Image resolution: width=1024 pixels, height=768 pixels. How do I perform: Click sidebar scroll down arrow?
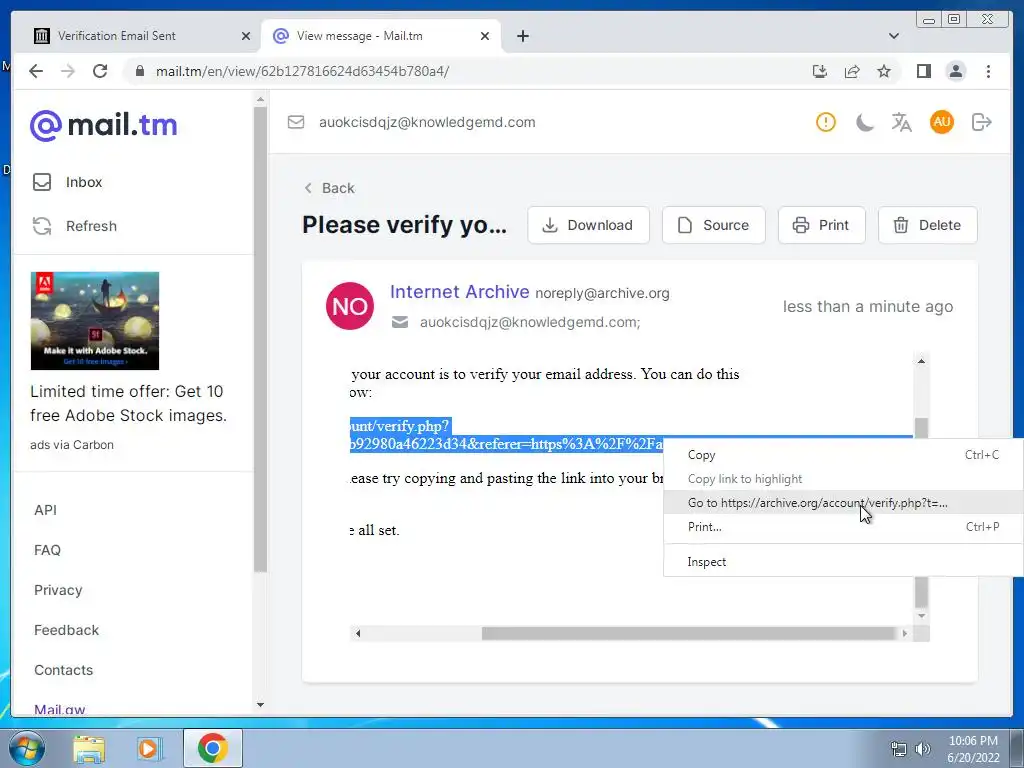point(260,705)
